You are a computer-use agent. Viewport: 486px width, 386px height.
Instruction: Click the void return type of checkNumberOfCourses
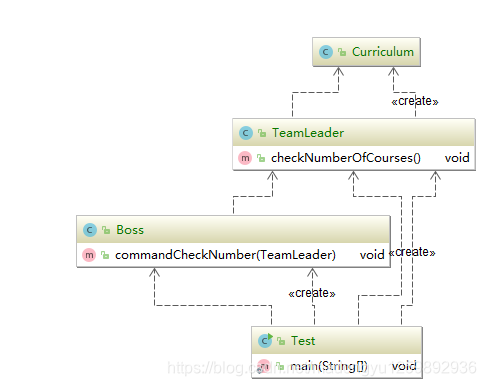[457, 158]
